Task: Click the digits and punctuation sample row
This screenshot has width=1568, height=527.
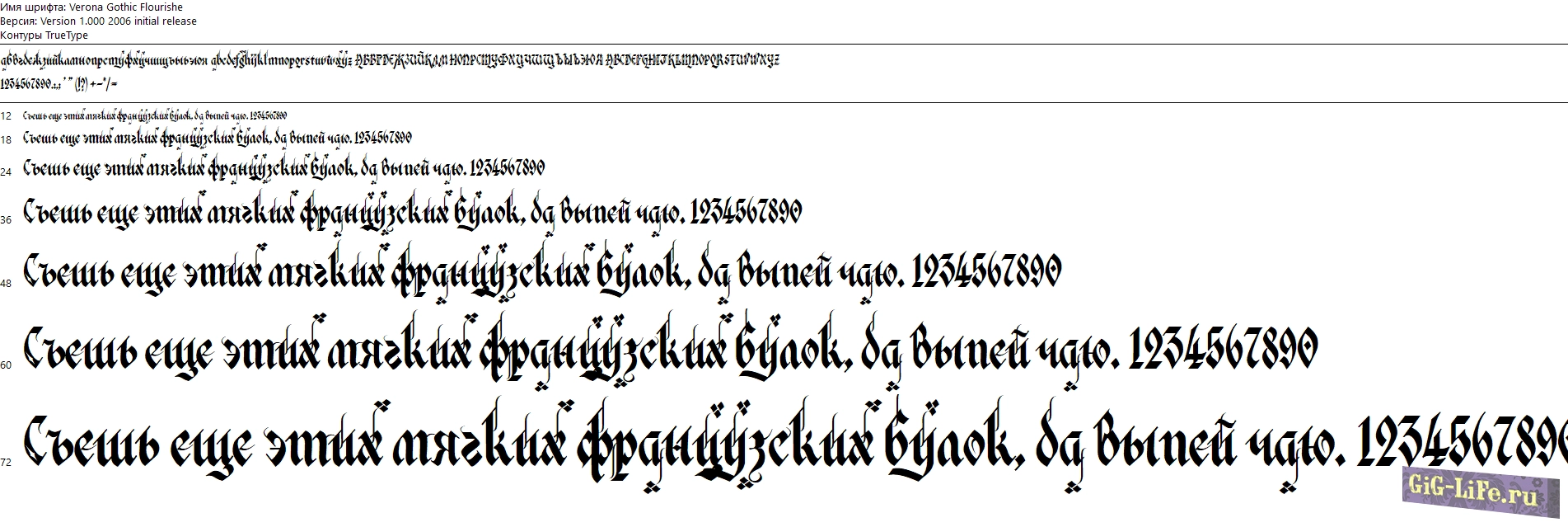Action: (59, 84)
